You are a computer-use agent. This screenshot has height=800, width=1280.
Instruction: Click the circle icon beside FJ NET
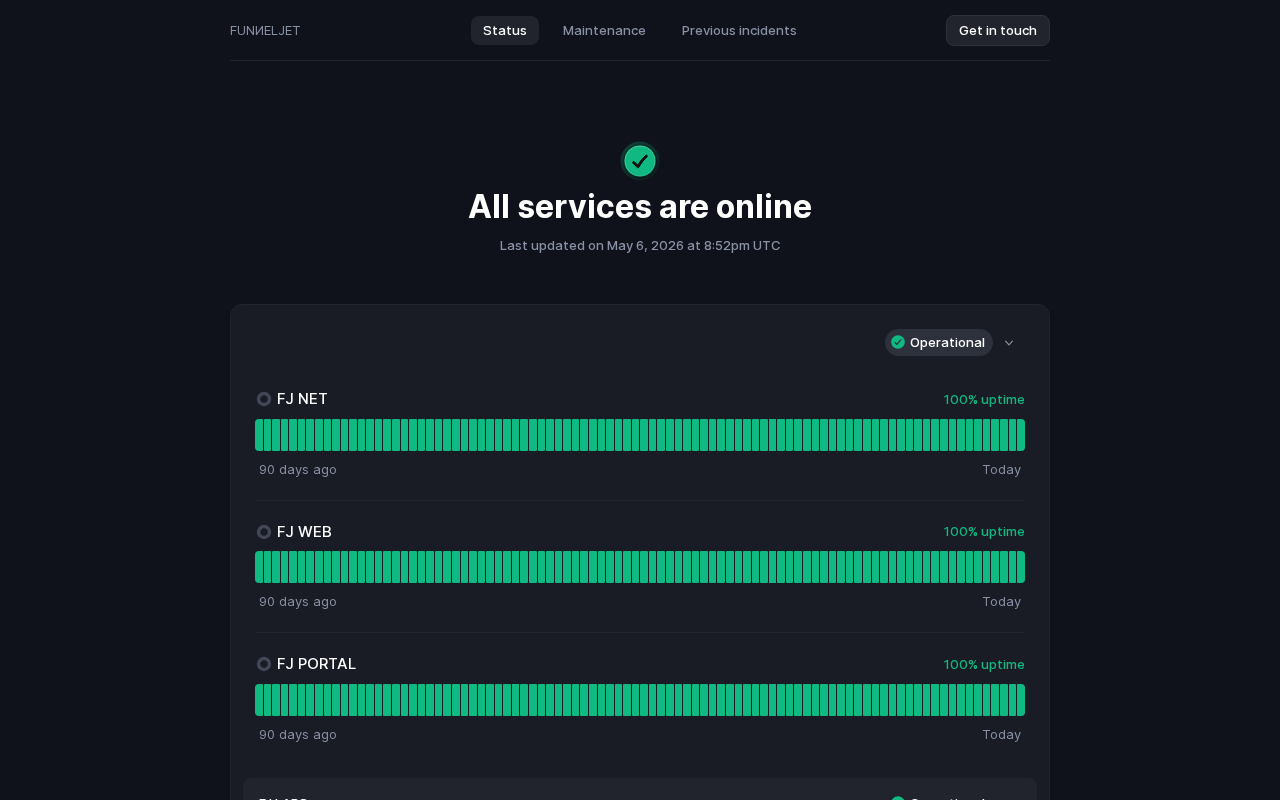click(264, 399)
